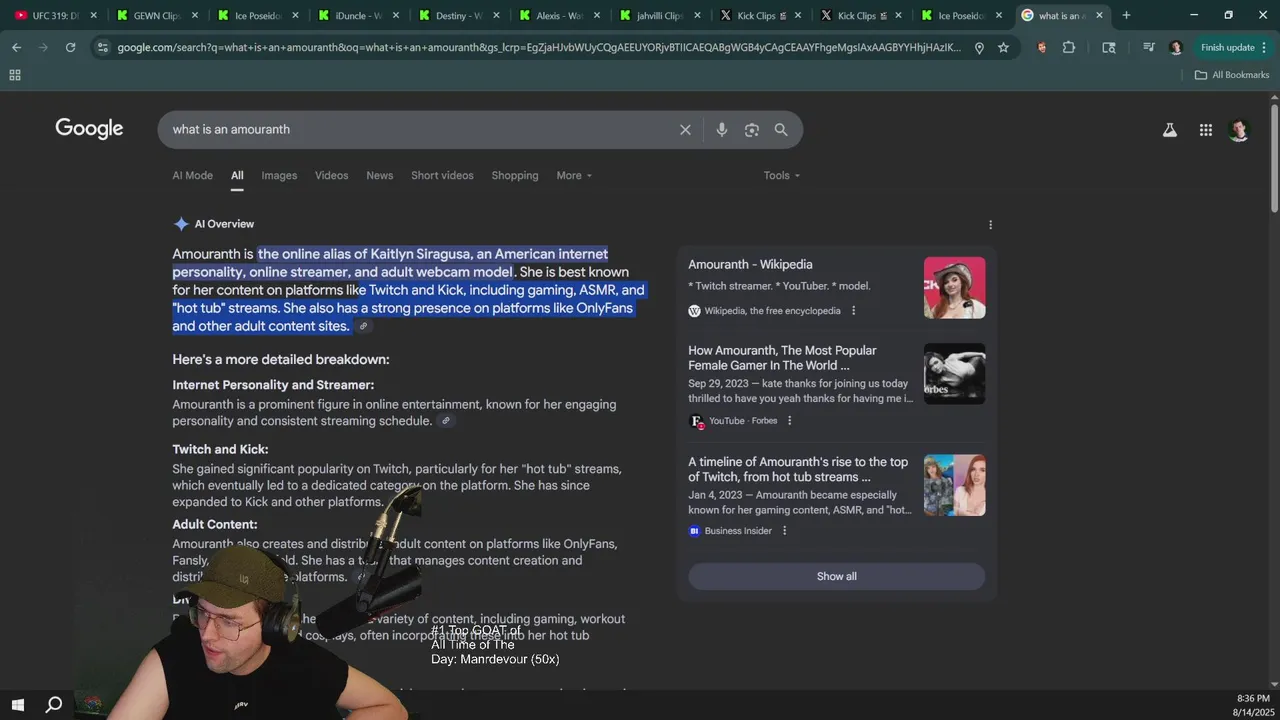The width and height of the screenshot is (1280, 720).
Task: Click the Show all sources button
Action: [x=836, y=577]
